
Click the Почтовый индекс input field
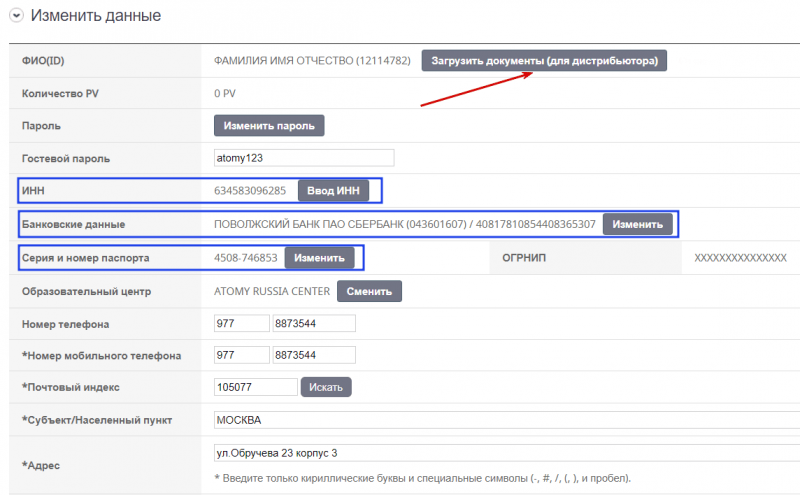coord(256,387)
